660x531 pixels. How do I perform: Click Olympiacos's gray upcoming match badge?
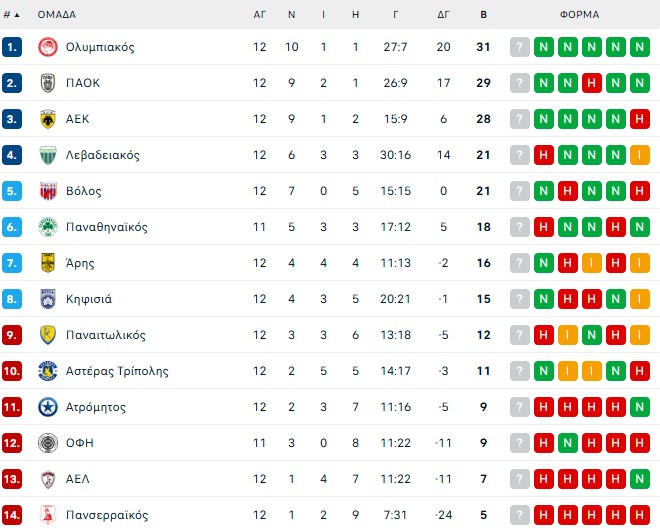tap(520, 47)
